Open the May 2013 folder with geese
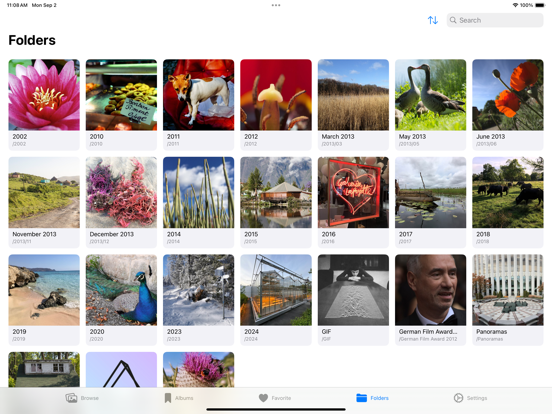 click(x=431, y=105)
